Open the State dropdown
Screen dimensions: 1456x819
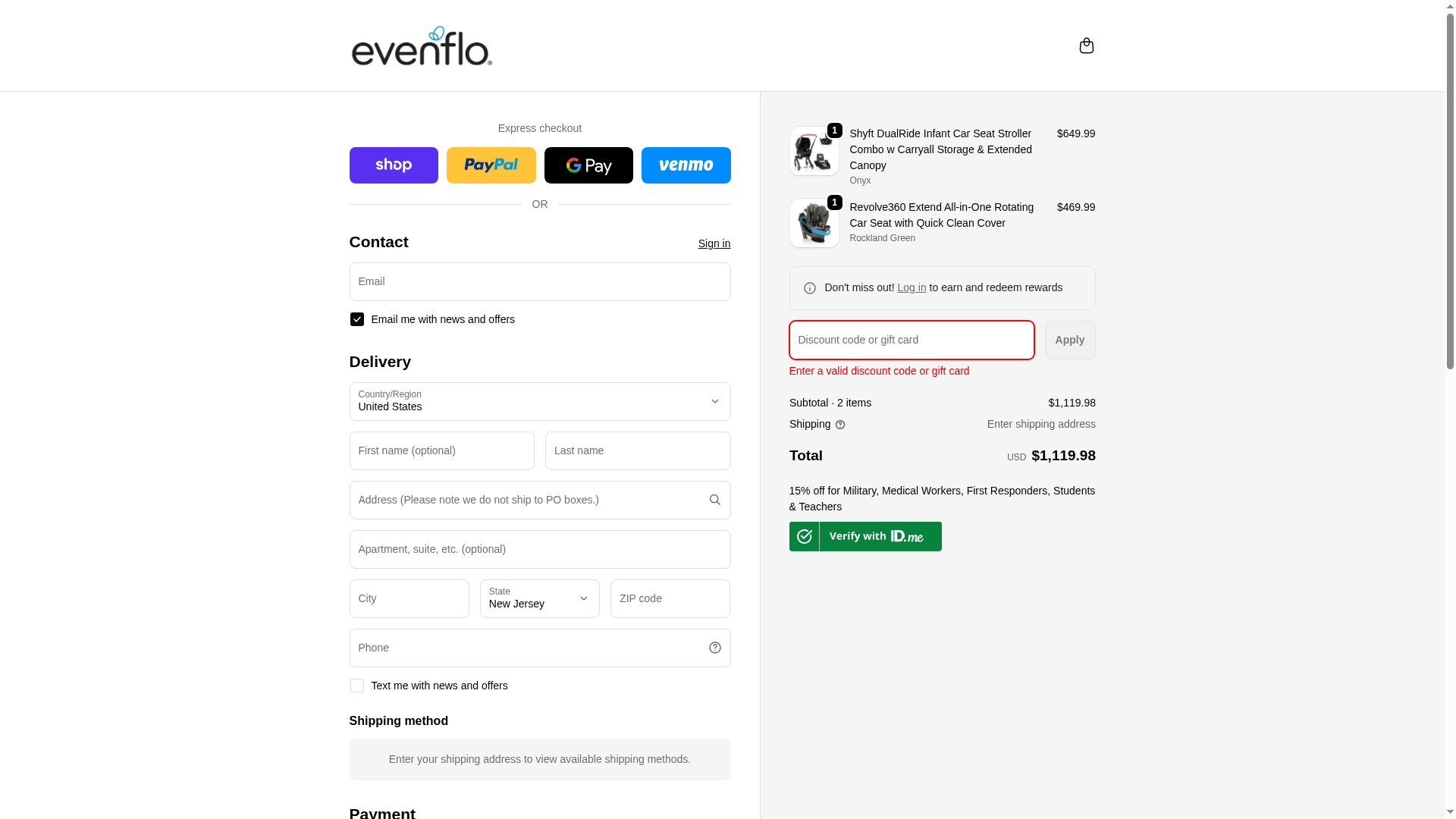click(x=539, y=598)
